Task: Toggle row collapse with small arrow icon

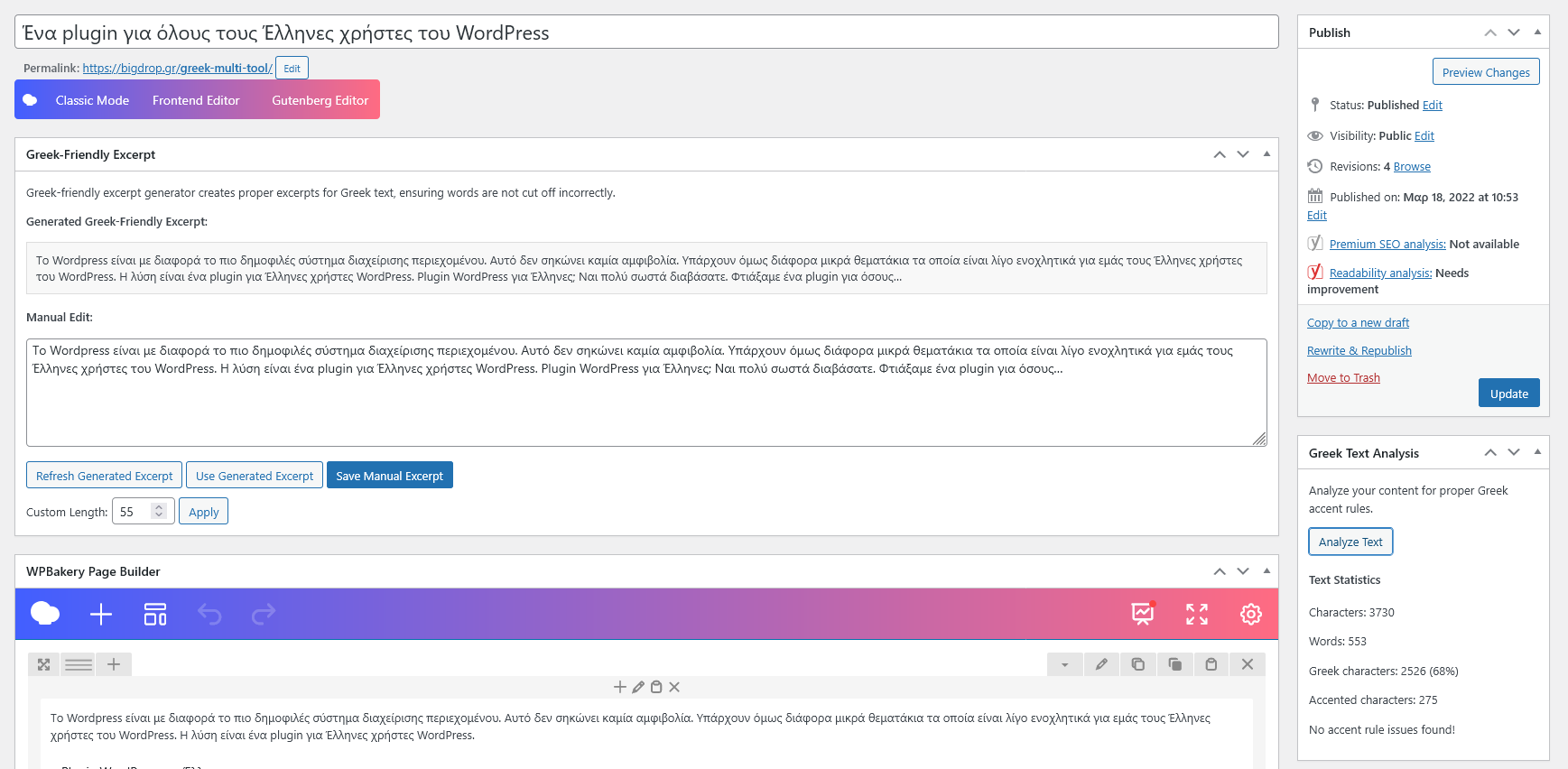Action: coord(1065,664)
